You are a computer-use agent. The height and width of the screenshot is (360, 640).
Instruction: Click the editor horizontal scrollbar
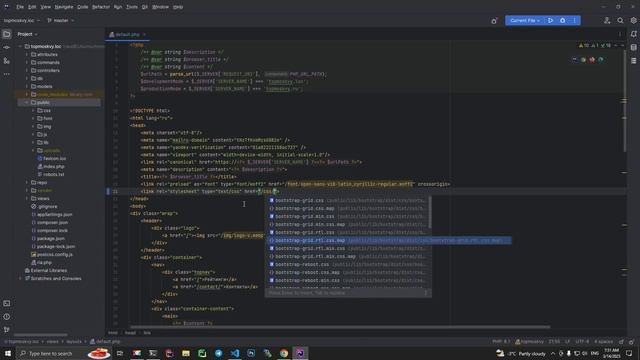coord(340,327)
